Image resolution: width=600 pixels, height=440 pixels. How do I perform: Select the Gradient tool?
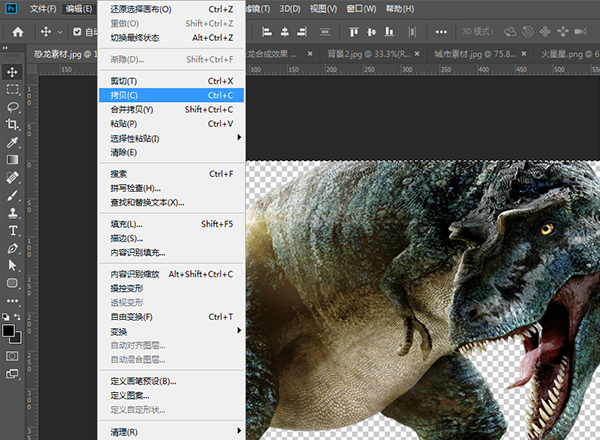(13, 159)
